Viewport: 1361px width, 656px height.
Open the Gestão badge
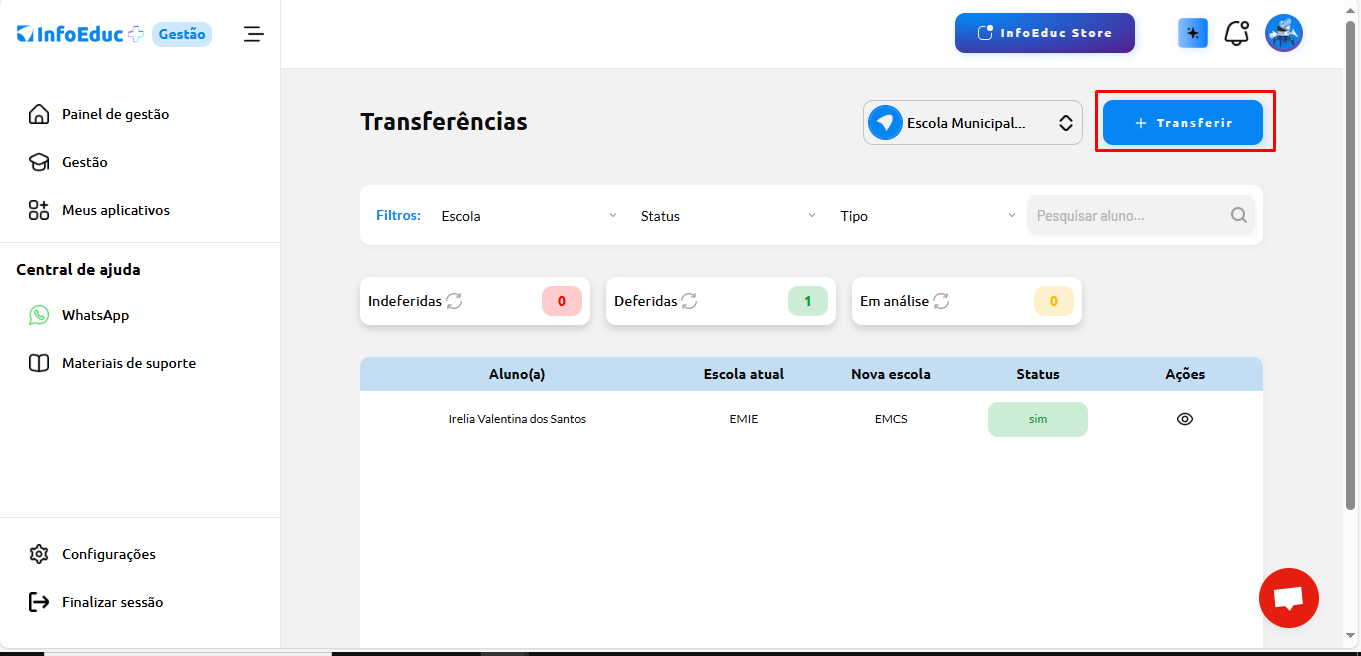182,34
